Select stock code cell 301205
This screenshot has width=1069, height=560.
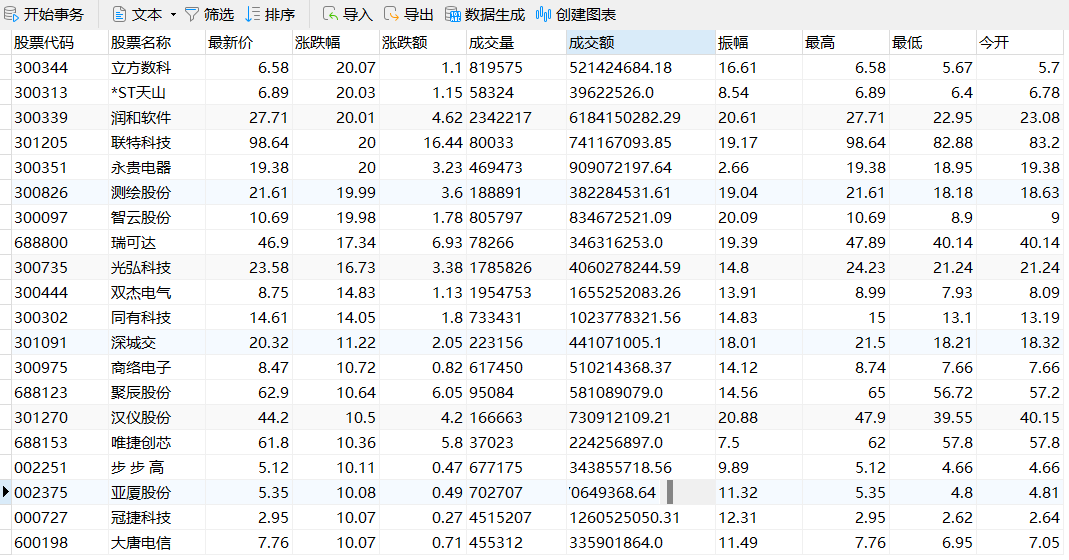click(x=60, y=143)
